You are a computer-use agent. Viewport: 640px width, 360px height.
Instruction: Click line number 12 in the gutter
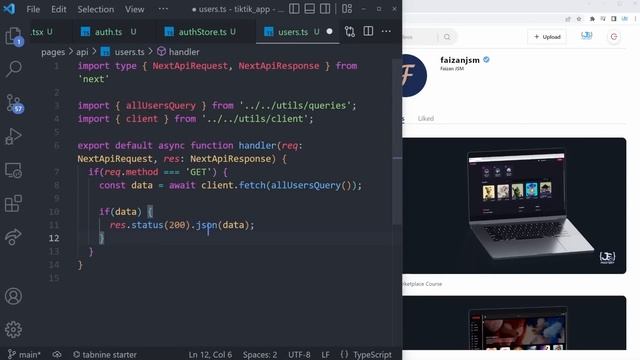54,238
